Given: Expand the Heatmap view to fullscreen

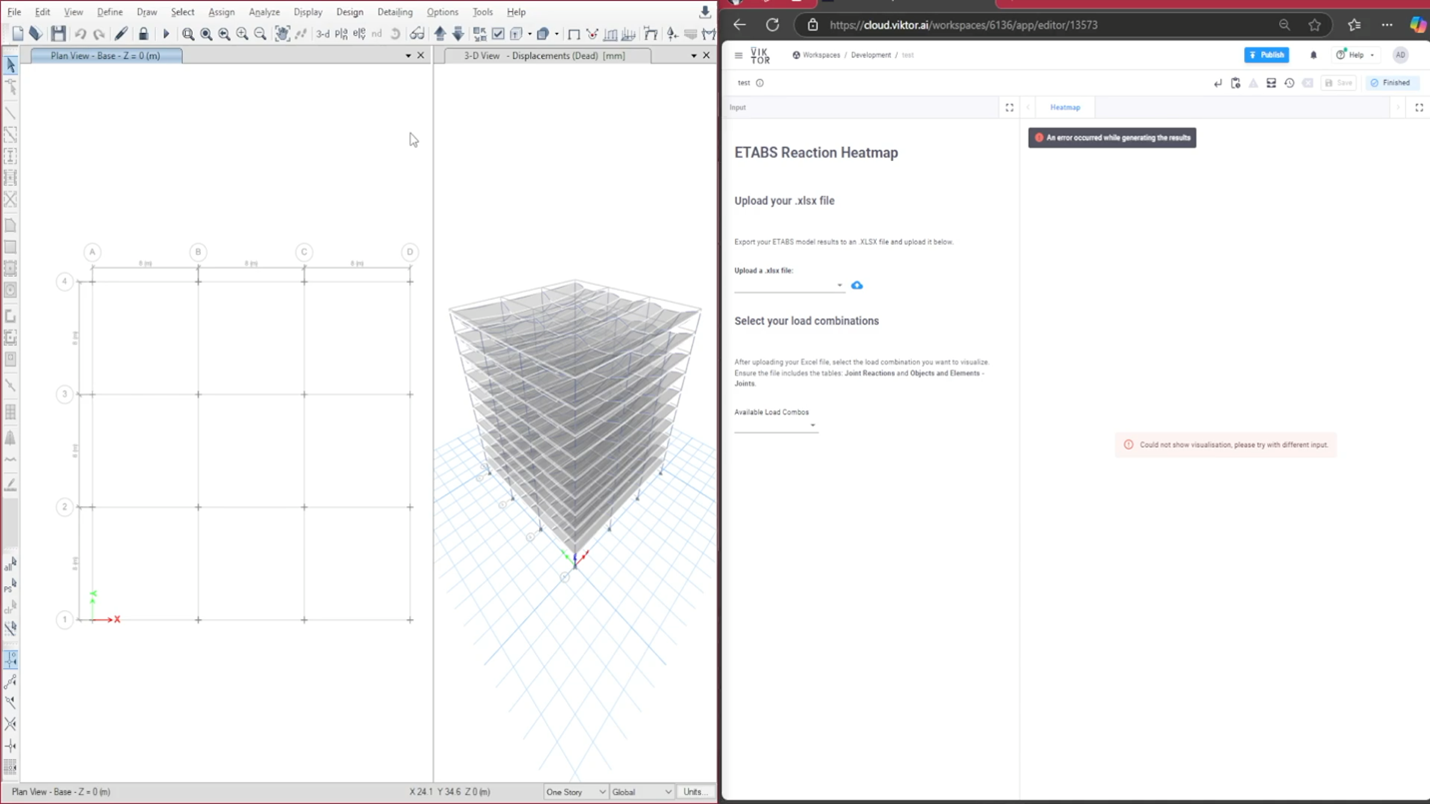Looking at the screenshot, I should [1419, 107].
